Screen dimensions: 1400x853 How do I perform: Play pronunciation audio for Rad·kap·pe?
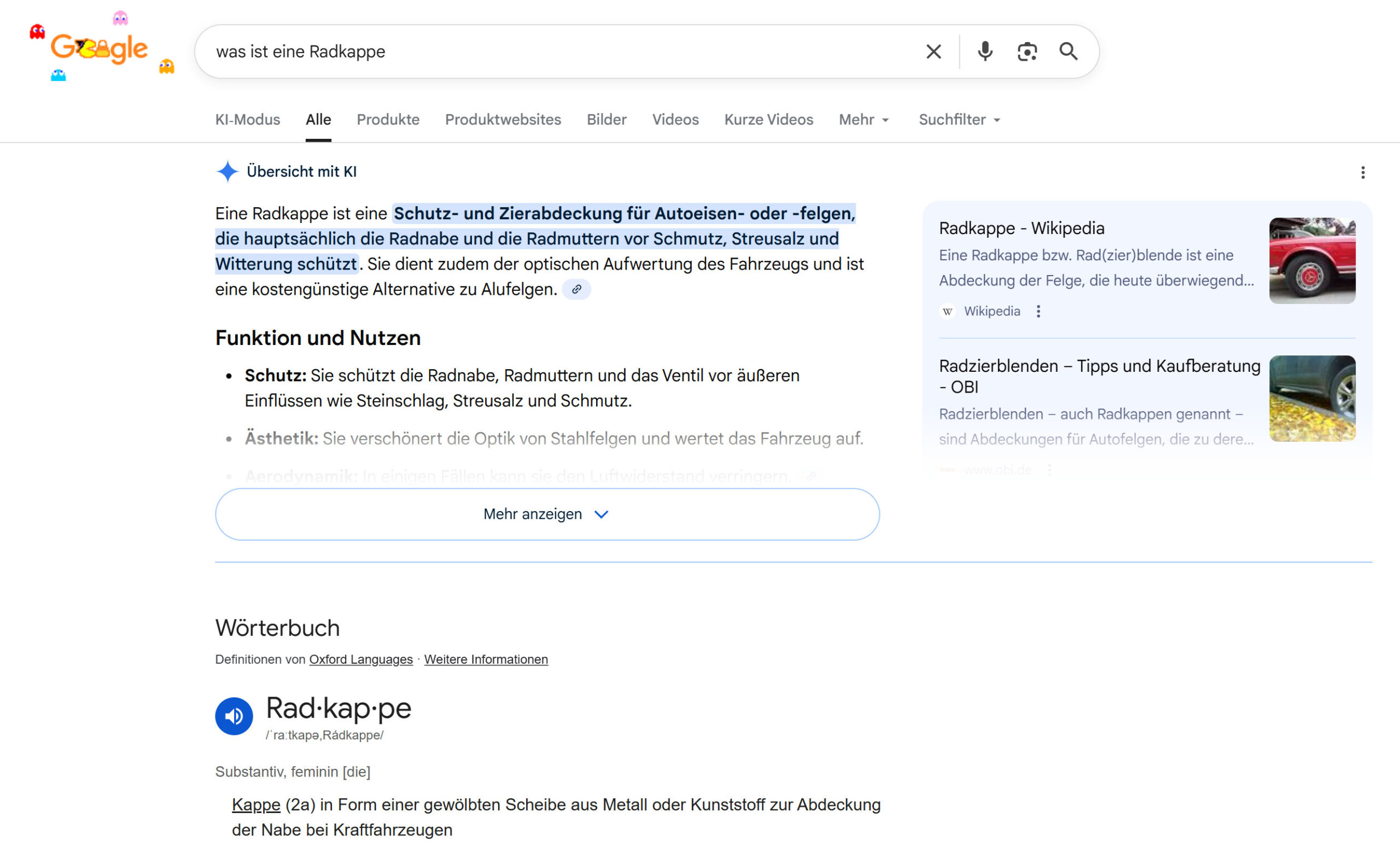234,716
